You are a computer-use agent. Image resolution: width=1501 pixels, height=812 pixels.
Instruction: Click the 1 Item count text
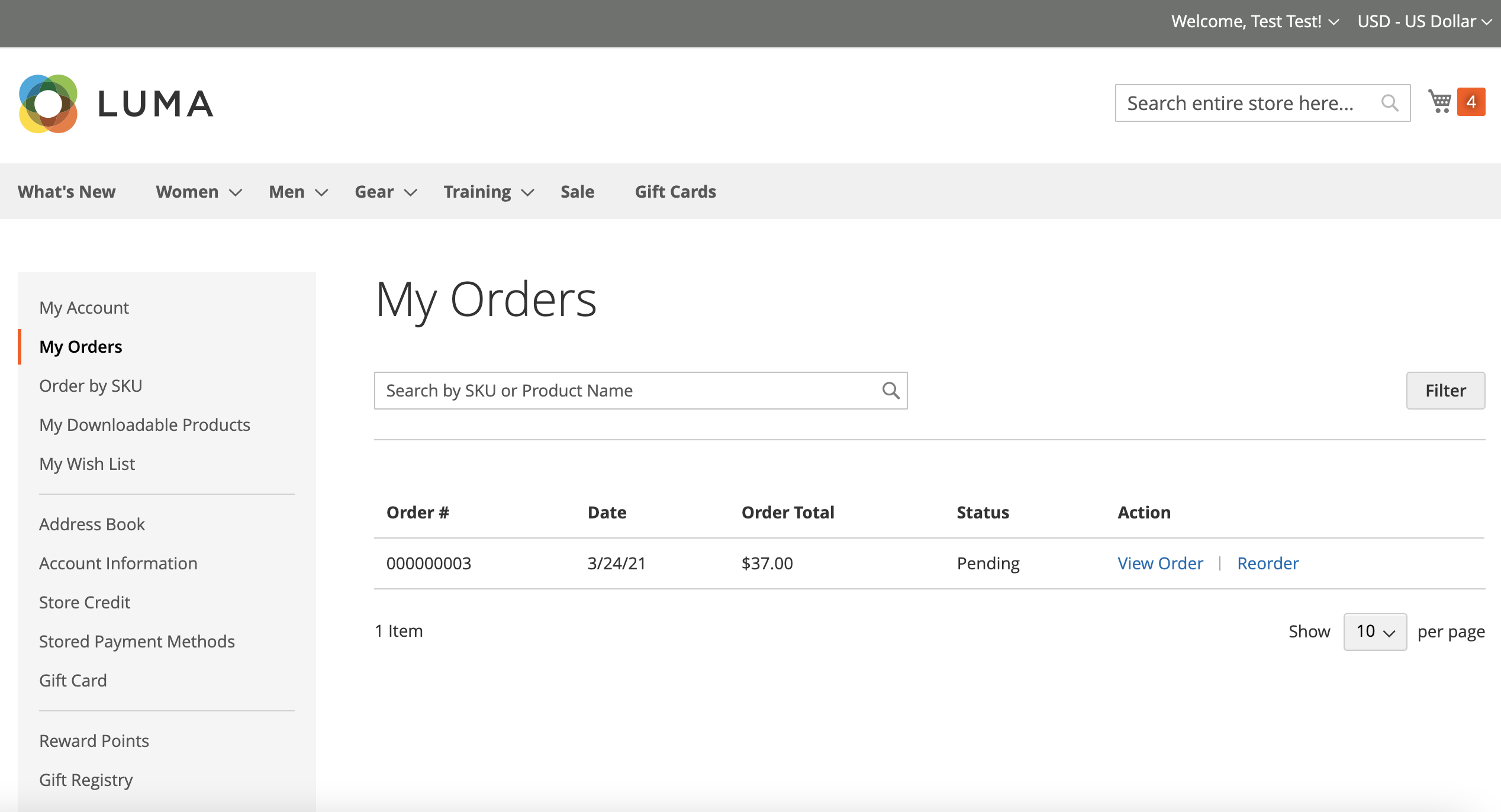399,631
